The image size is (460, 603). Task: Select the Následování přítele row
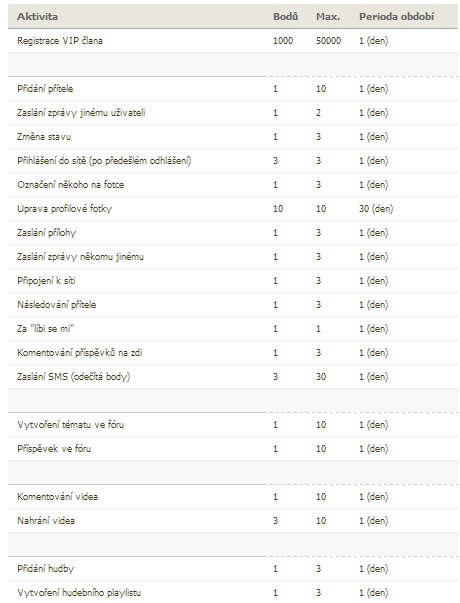[233, 305]
